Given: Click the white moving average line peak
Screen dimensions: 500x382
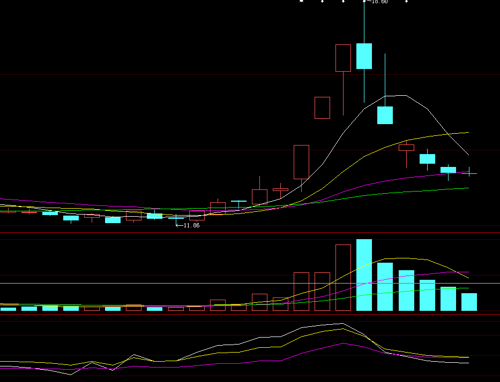Looking at the screenshot, I should (x=396, y=96).
